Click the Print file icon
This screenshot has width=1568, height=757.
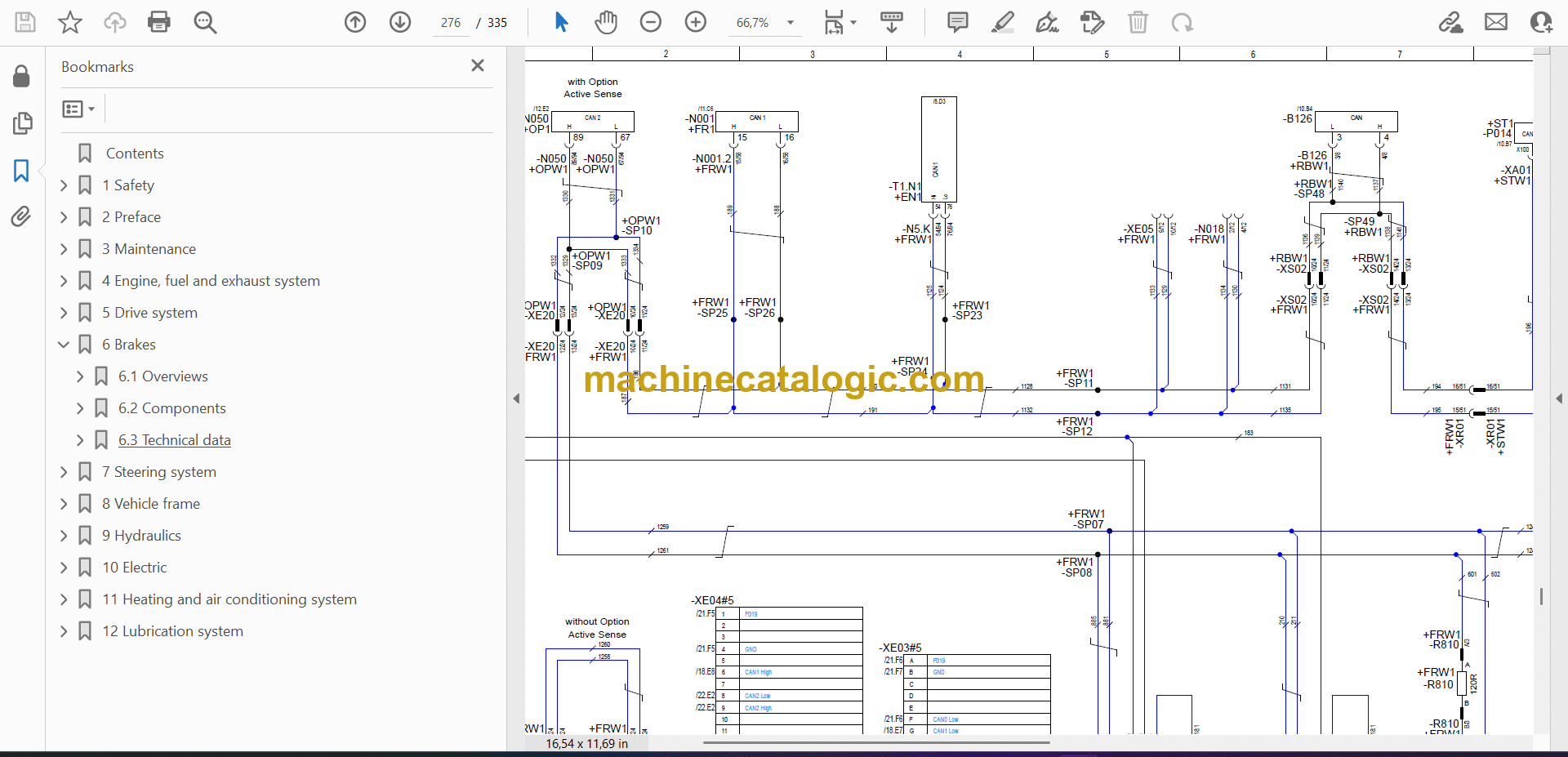(158, 22)
